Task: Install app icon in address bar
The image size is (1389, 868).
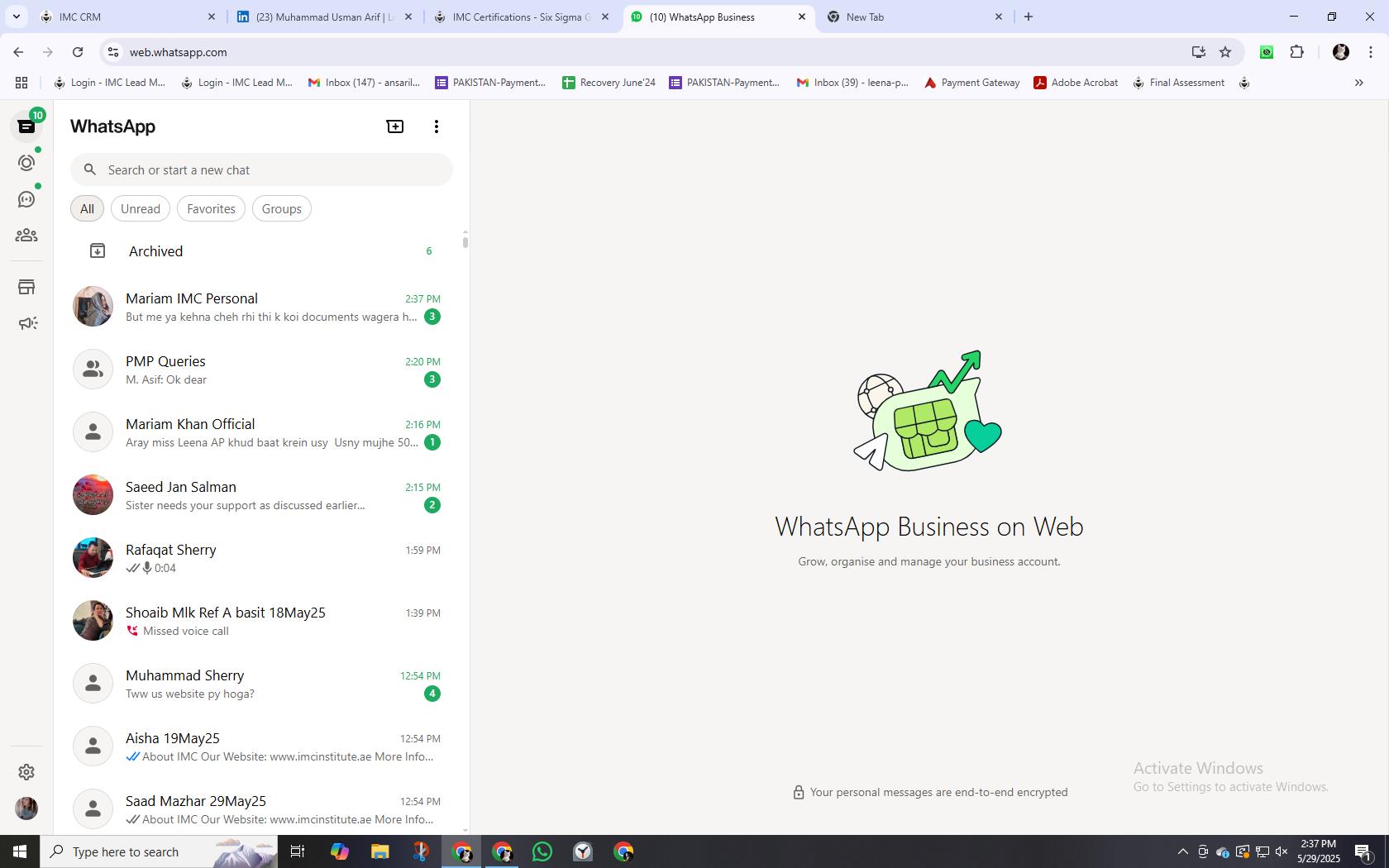Action: (x=1198, y=52)
